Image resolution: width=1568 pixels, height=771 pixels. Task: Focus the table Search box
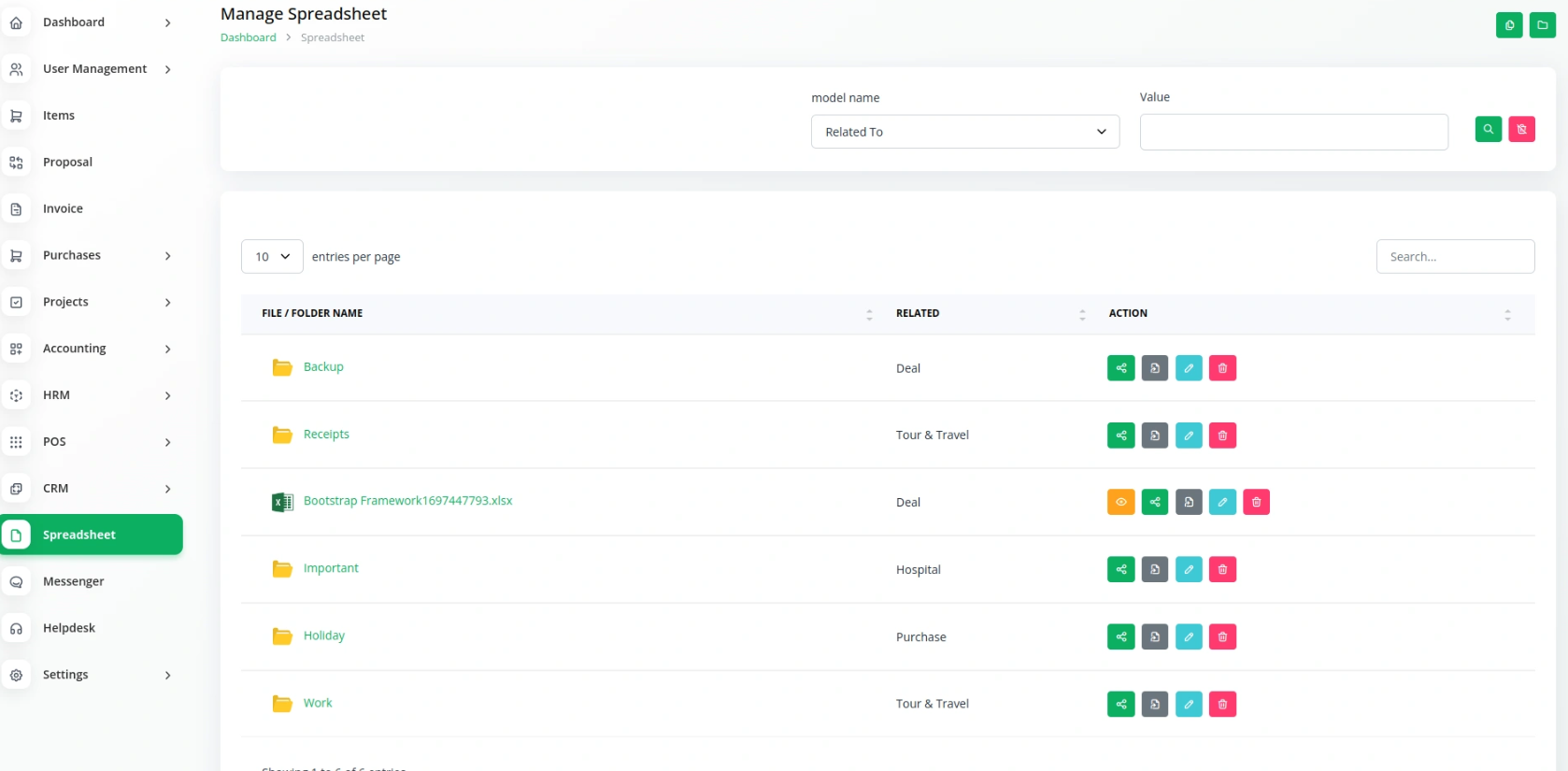click(x=1455, y=257)
